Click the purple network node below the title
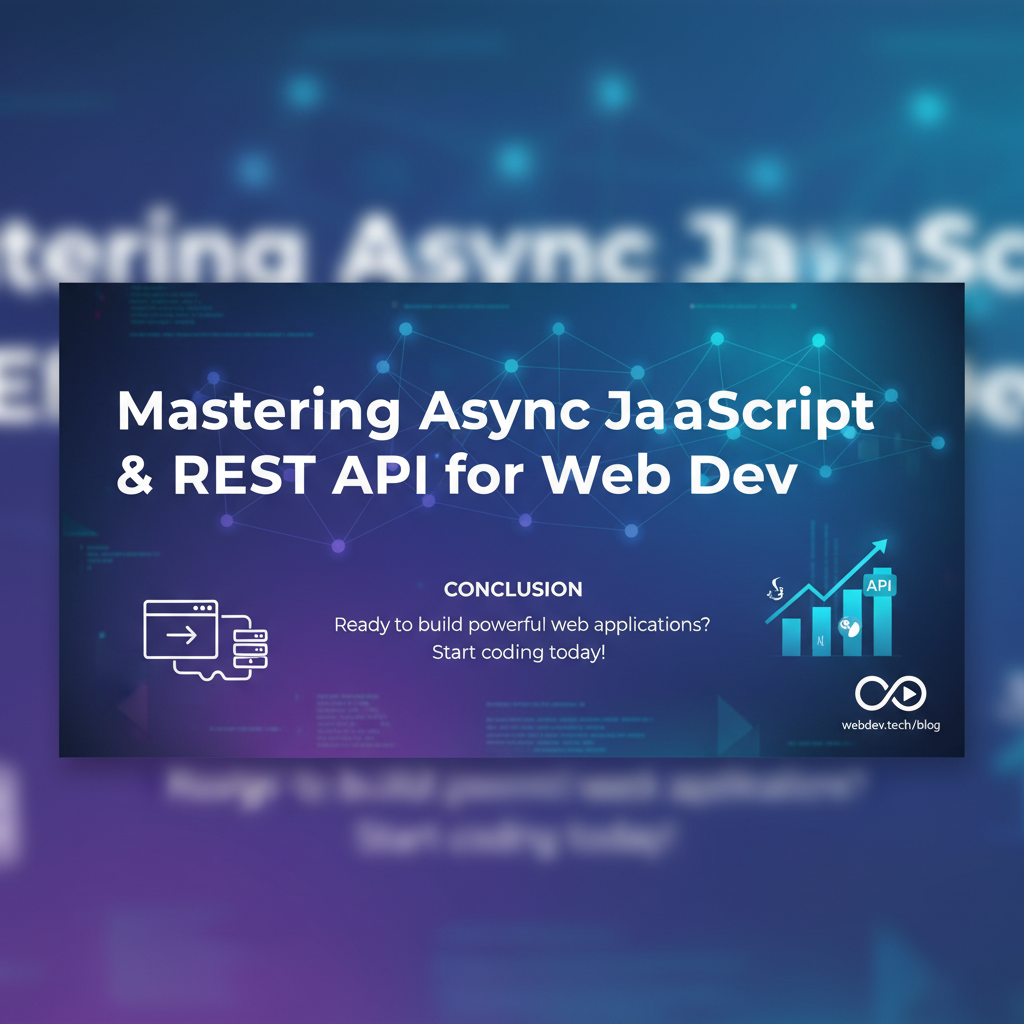Screen dimensions: 1024x1024 (338, 546)
